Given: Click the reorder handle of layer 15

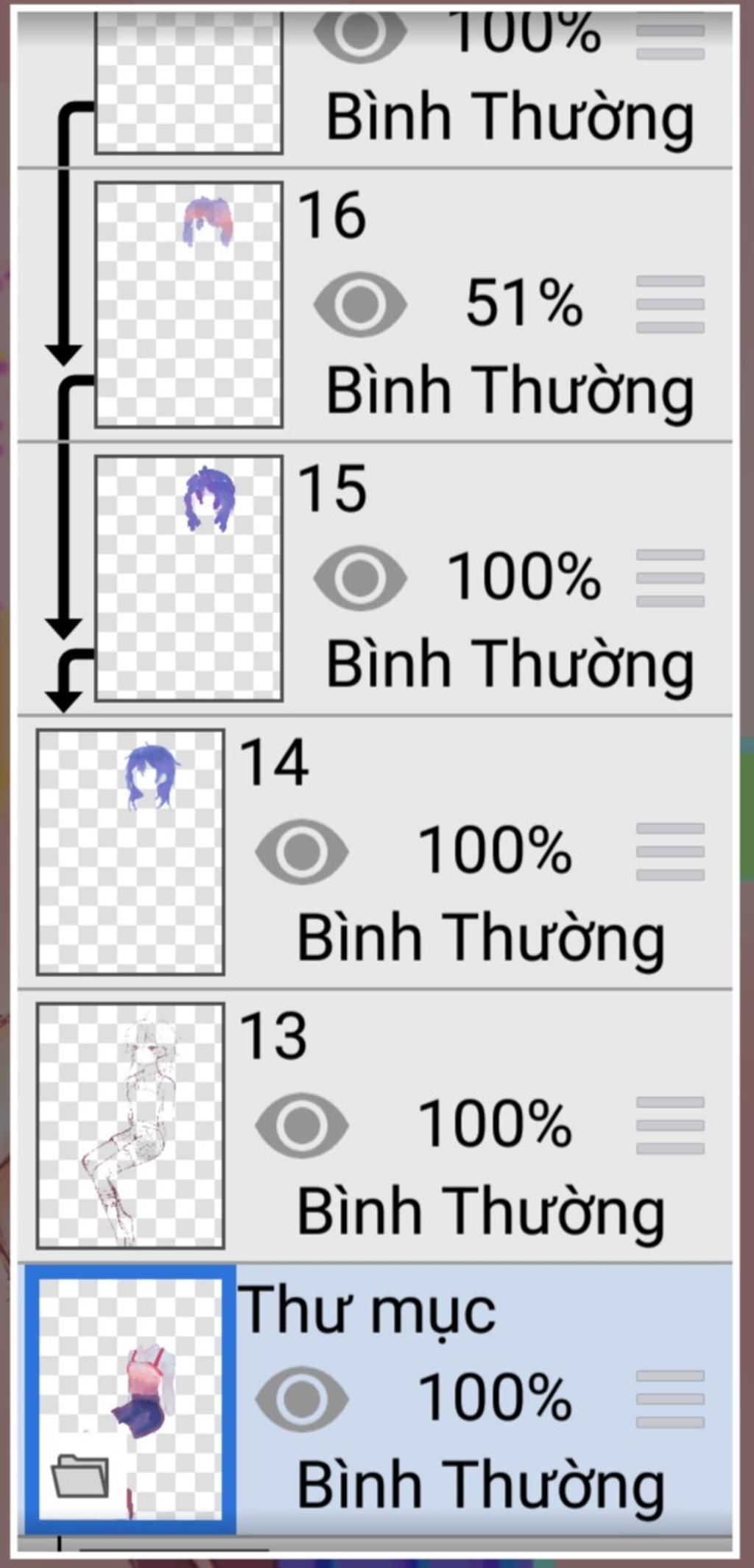Looking at the screenshot, I should tap(670, 577).
